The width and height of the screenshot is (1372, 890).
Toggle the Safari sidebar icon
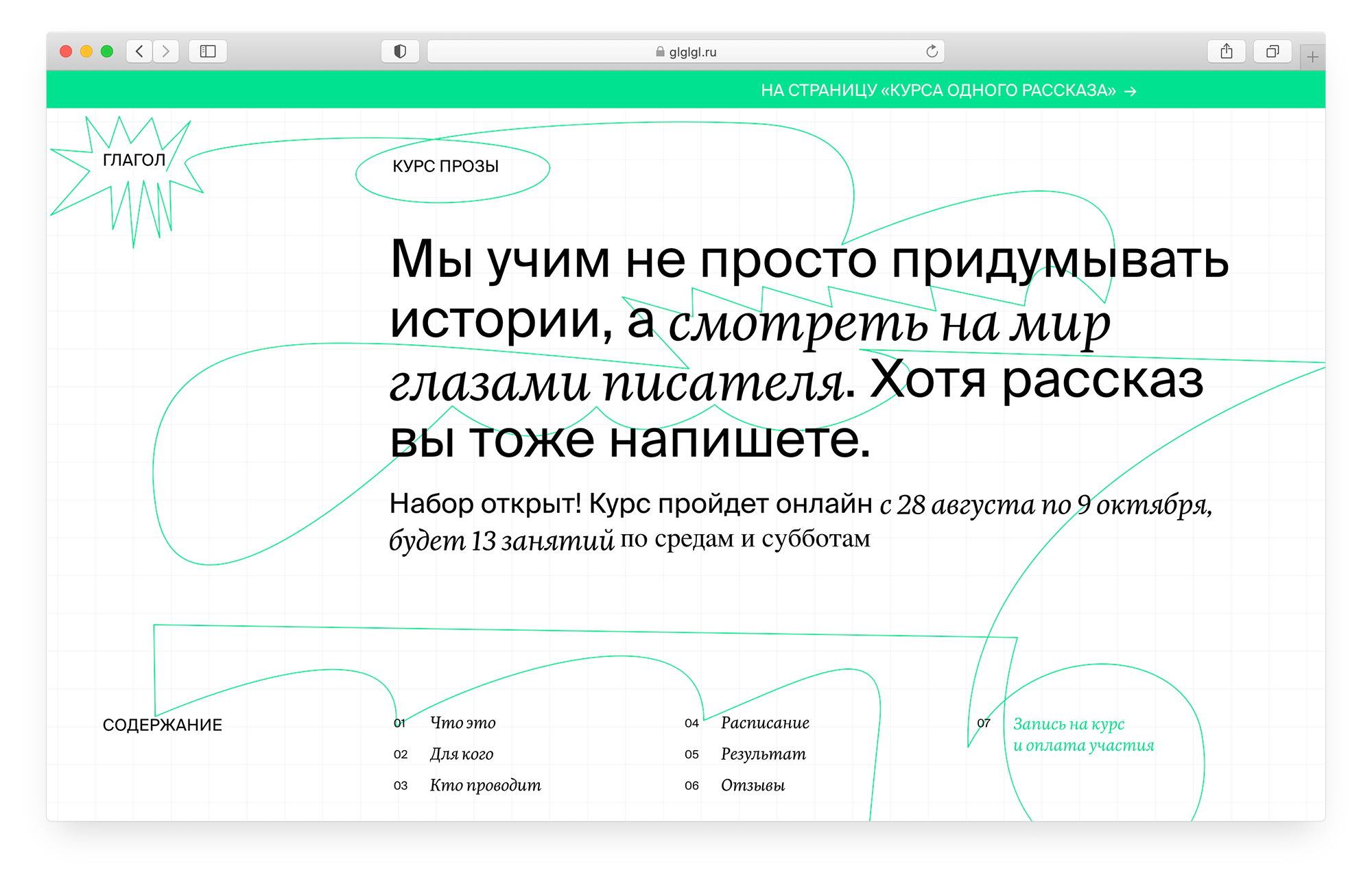(208, 51)
